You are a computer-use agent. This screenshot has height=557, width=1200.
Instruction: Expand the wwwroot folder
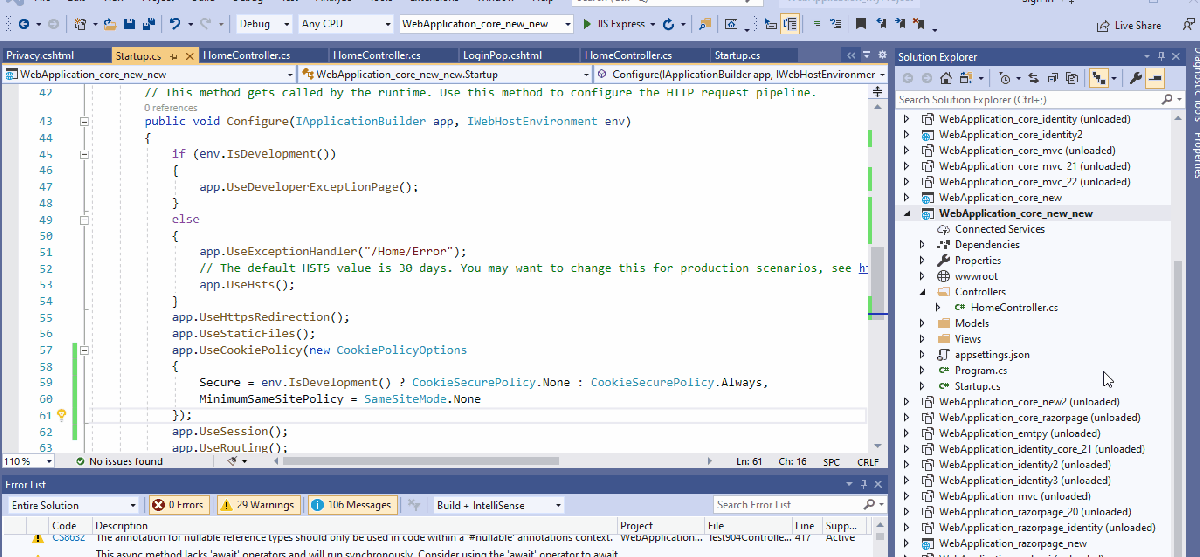coord(923,276)
